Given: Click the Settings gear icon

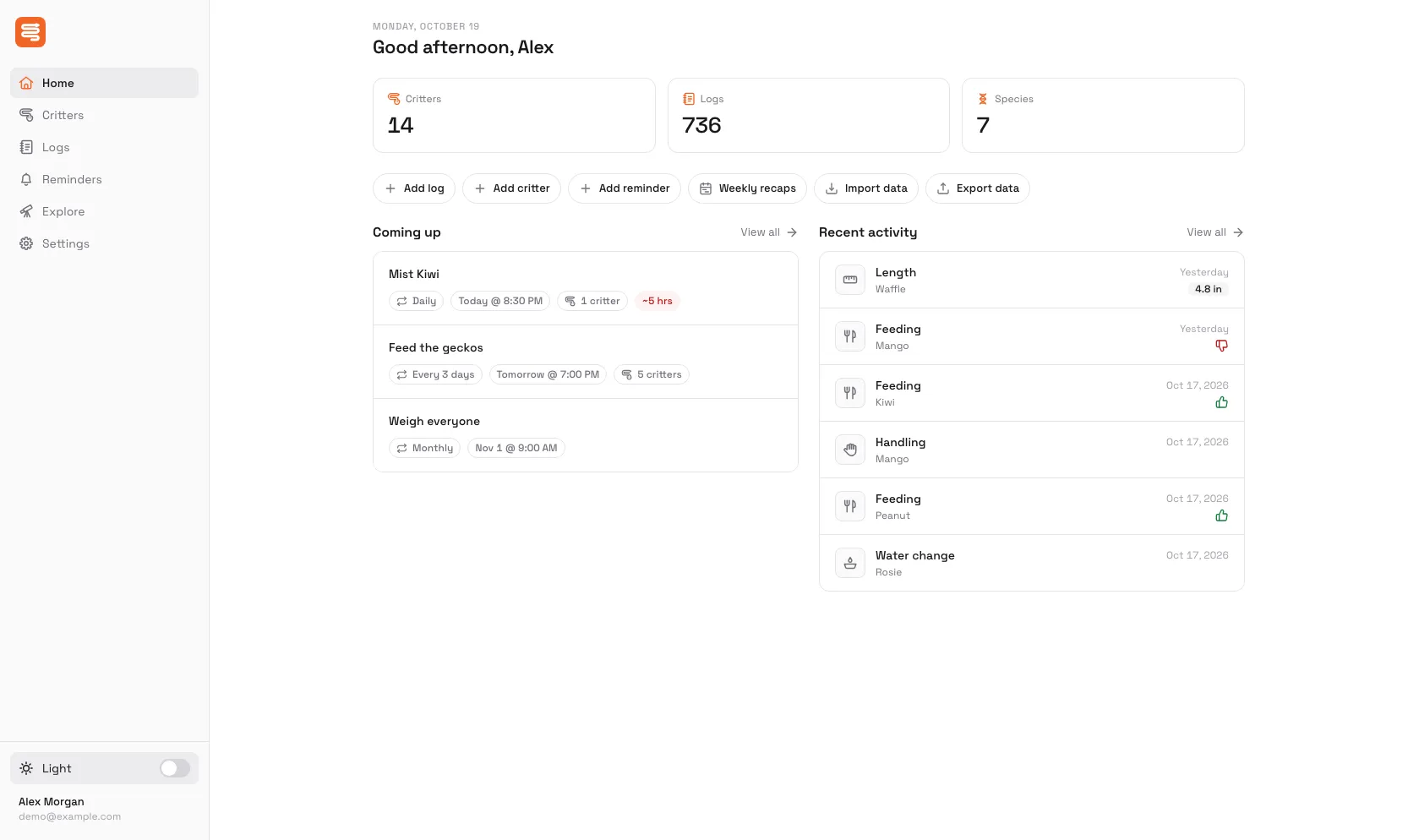Looking at the screenshot, I should click(26, 243).
